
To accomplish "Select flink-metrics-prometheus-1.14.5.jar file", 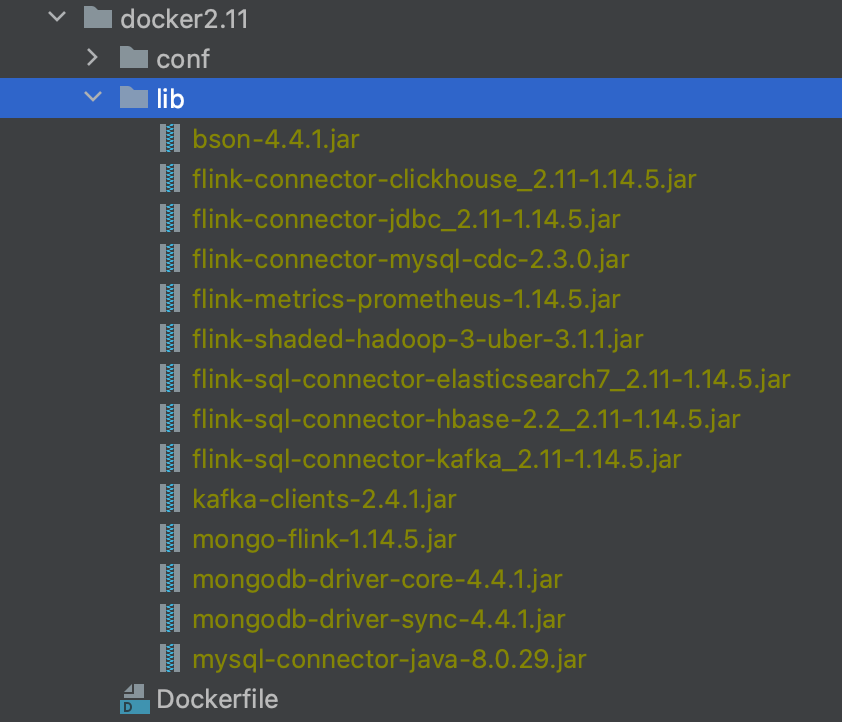I will pos(406,299).
